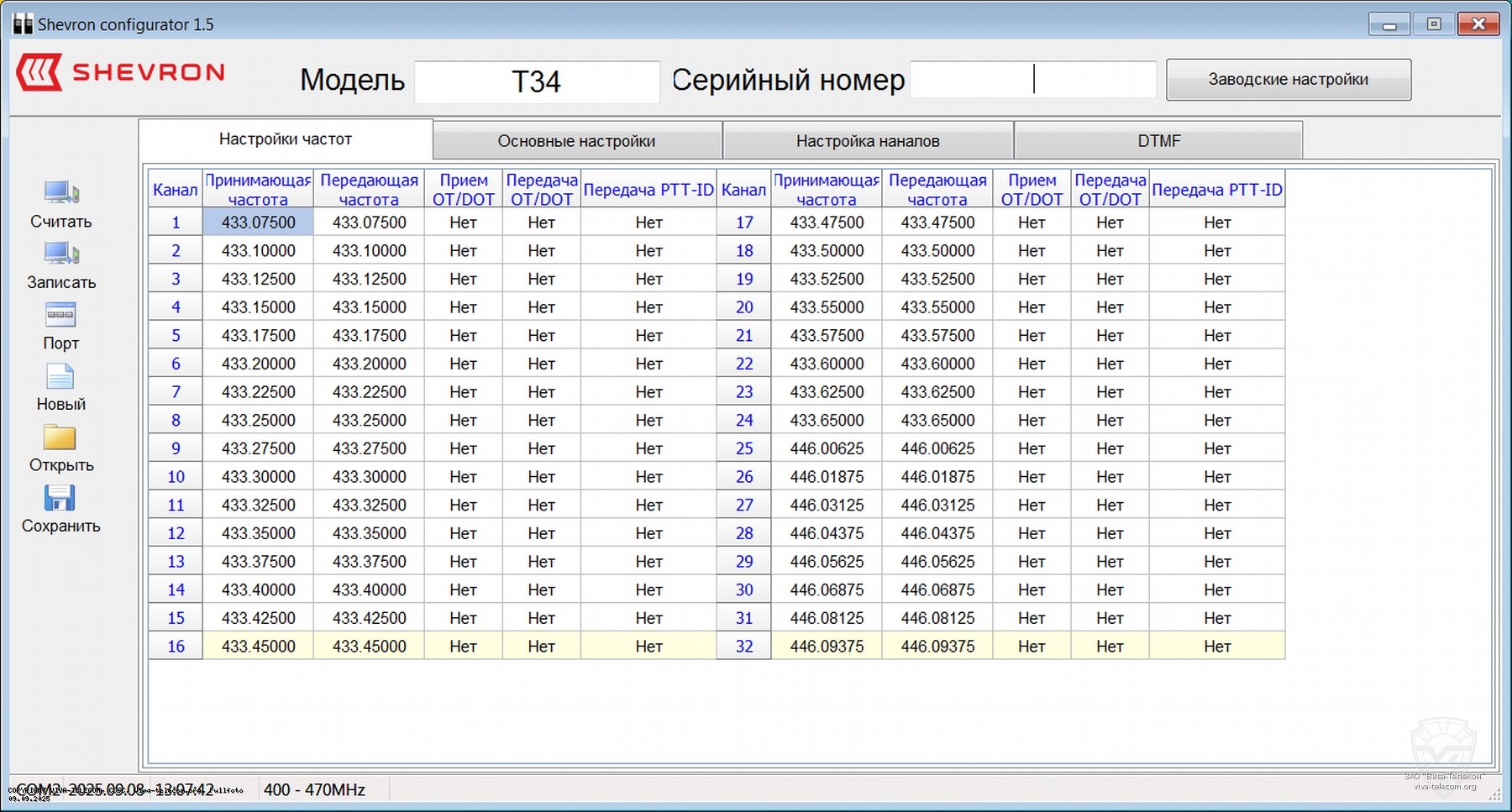Open the DTMF tab
Image resolution: width=1512 pixels, height=812 pixels.
pos(1158,140)
